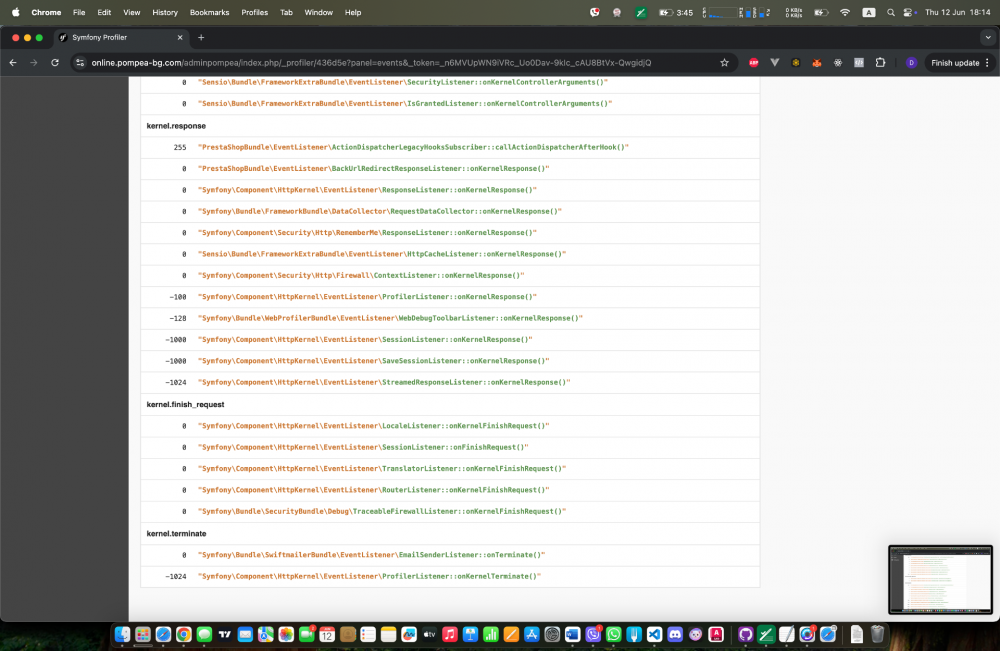
Task: Open the WebDebugToolbarListener::onKernelResponse link
Action: point(388,318)
